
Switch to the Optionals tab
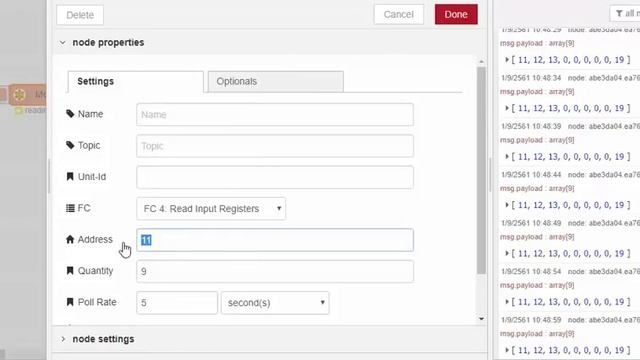click(x=276, y=82)
